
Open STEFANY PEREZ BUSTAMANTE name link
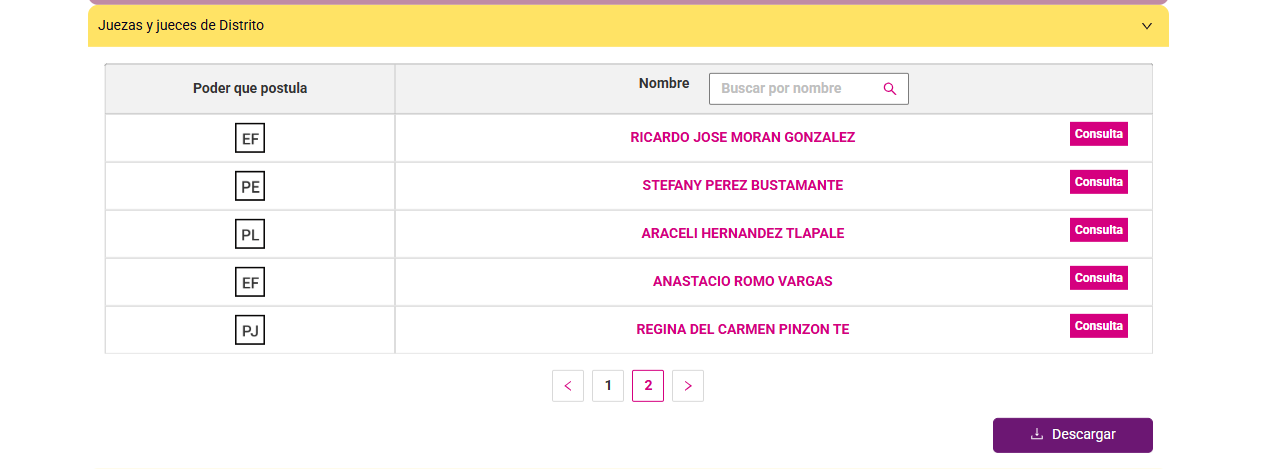click(x=743, y=185)
